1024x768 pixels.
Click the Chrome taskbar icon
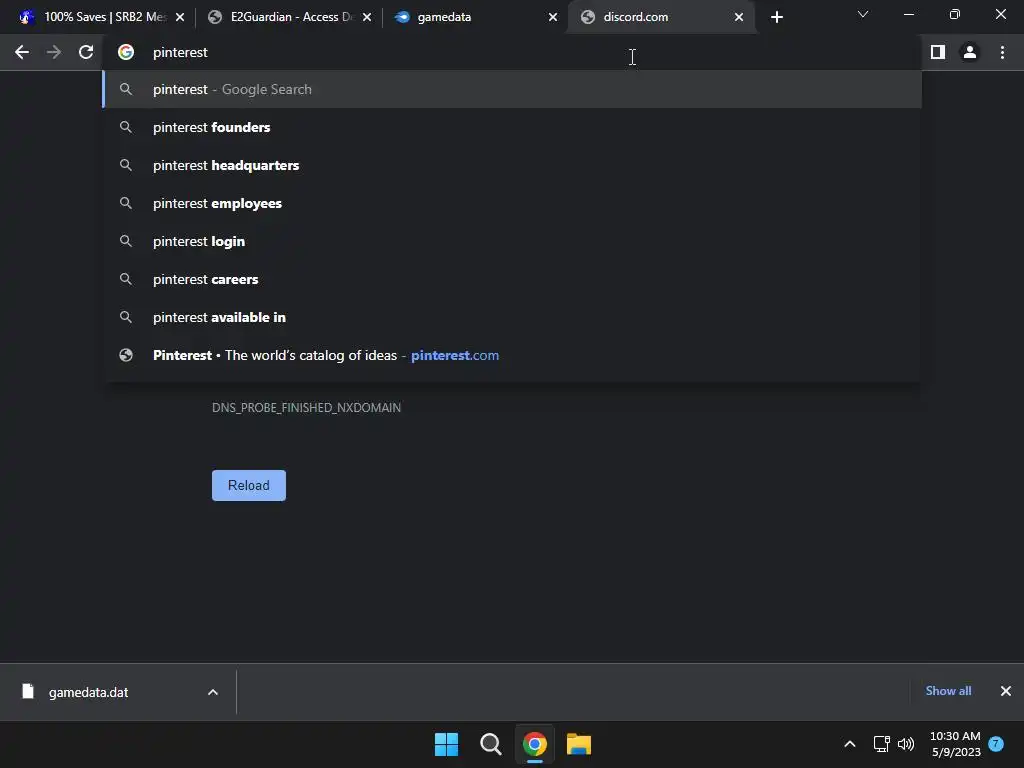pyautogui.click(x=535, y=744)
